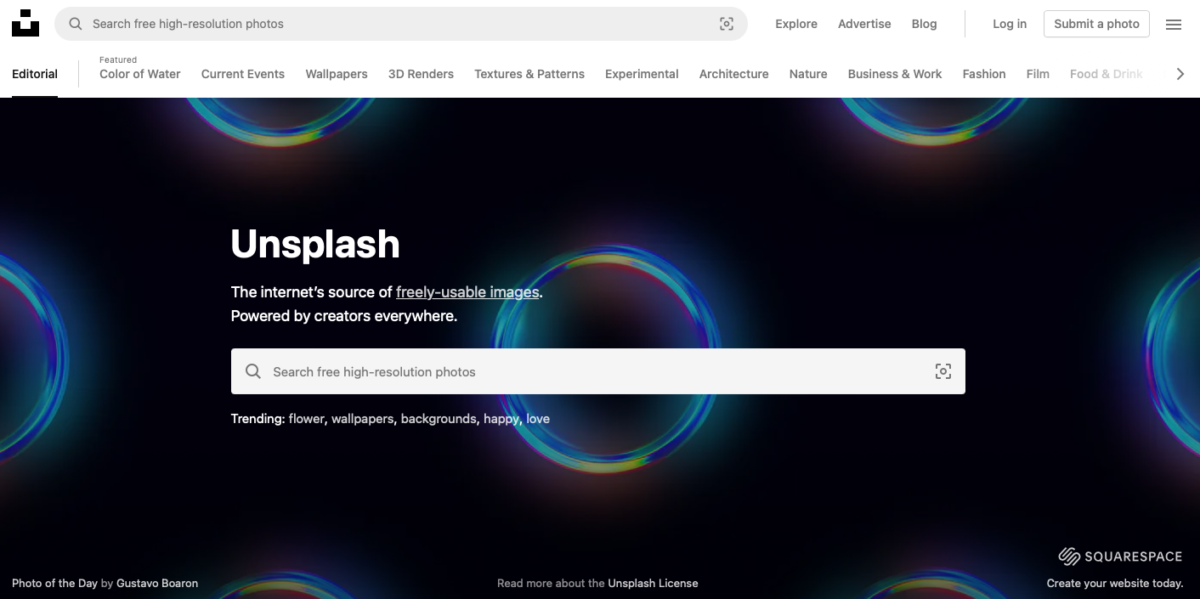This screenshot has width=1200, height=599.
Task: Open visual search icon in hero search box
Action: pyautogui.click(x=943, y=371)
